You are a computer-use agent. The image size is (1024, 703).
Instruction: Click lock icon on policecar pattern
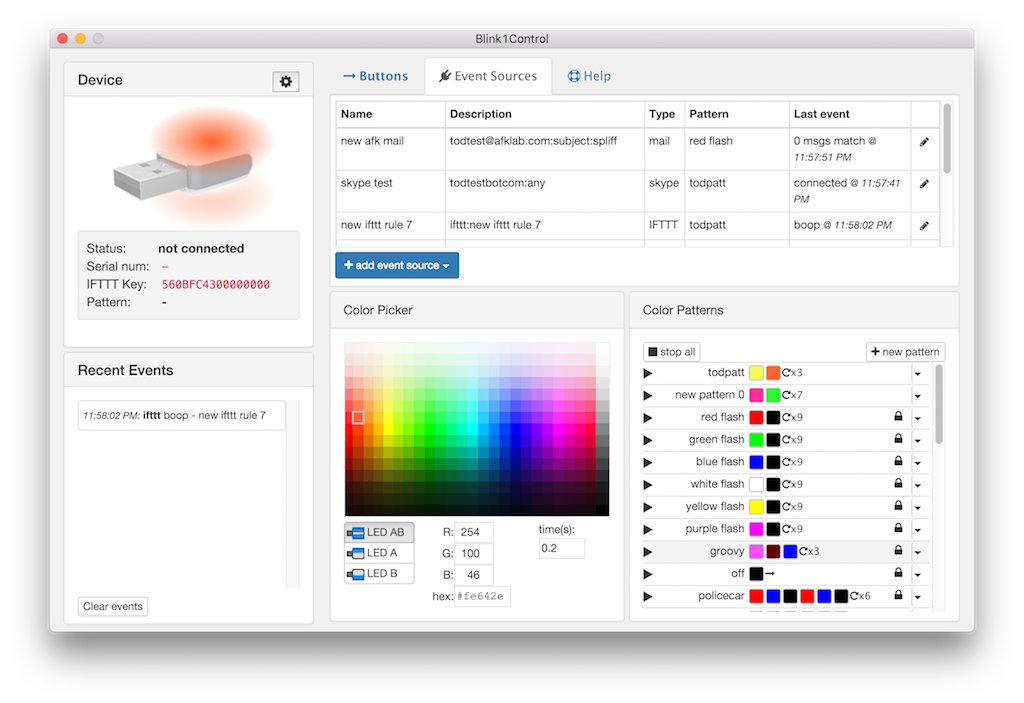click(x=898, y=595)
